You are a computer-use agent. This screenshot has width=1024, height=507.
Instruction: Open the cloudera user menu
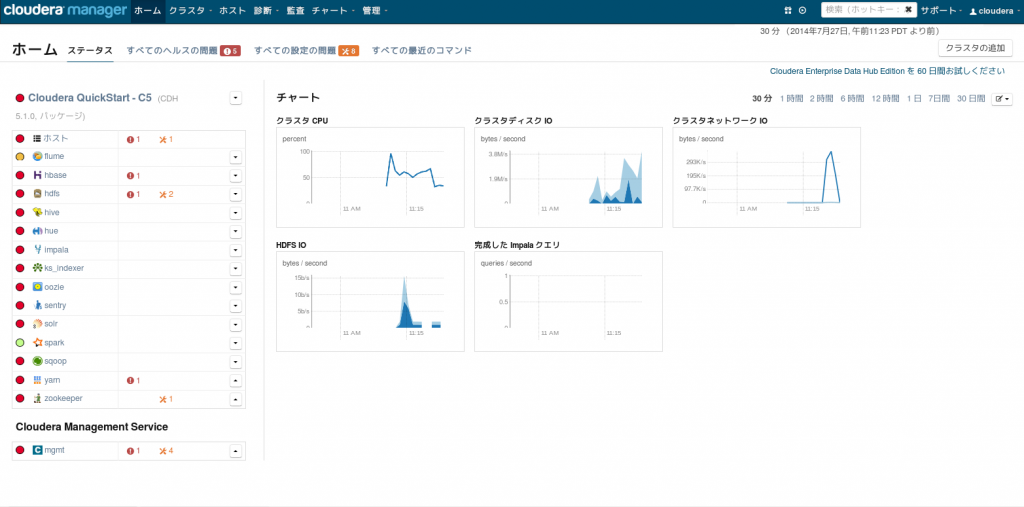pos(993,10)
